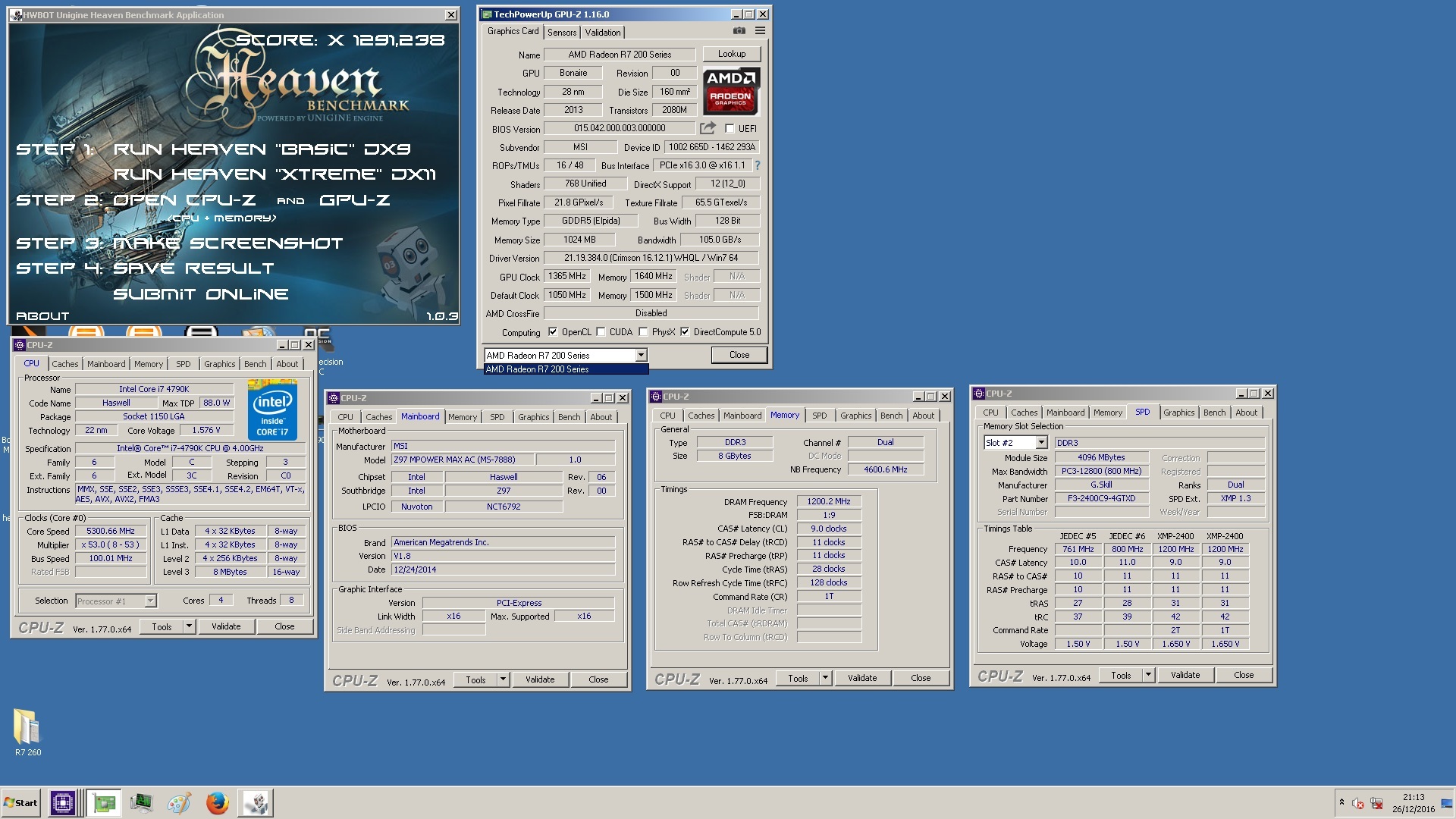
Task: Open the Processor #1 selection dropdown
Action: coord(150,601)
